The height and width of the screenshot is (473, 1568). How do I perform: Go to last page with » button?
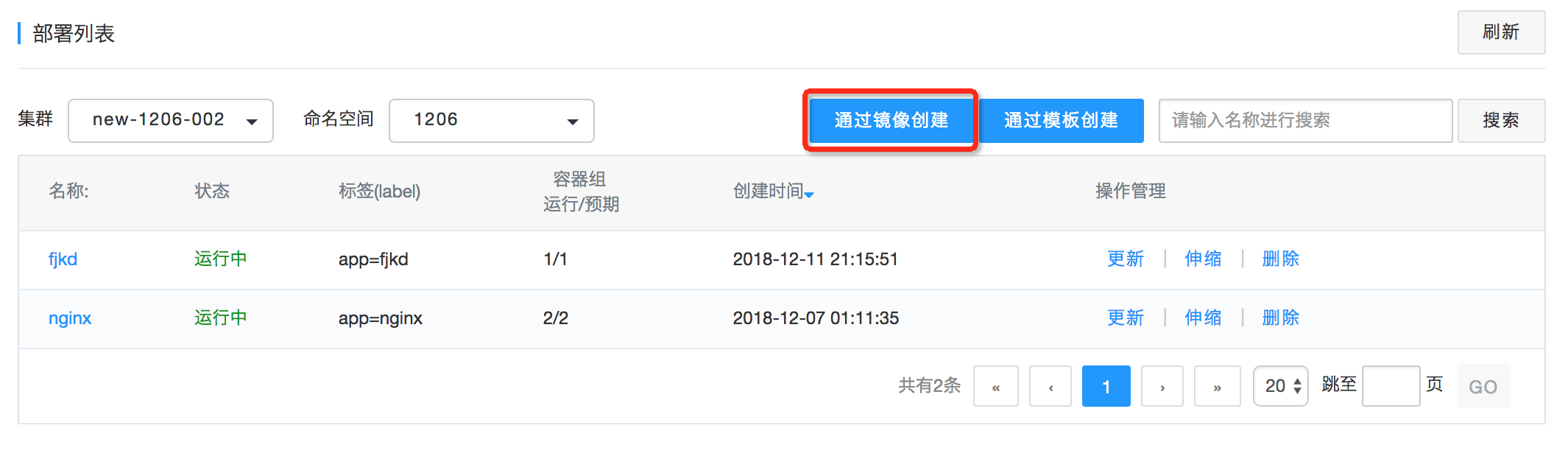[x=1218, y=386]
